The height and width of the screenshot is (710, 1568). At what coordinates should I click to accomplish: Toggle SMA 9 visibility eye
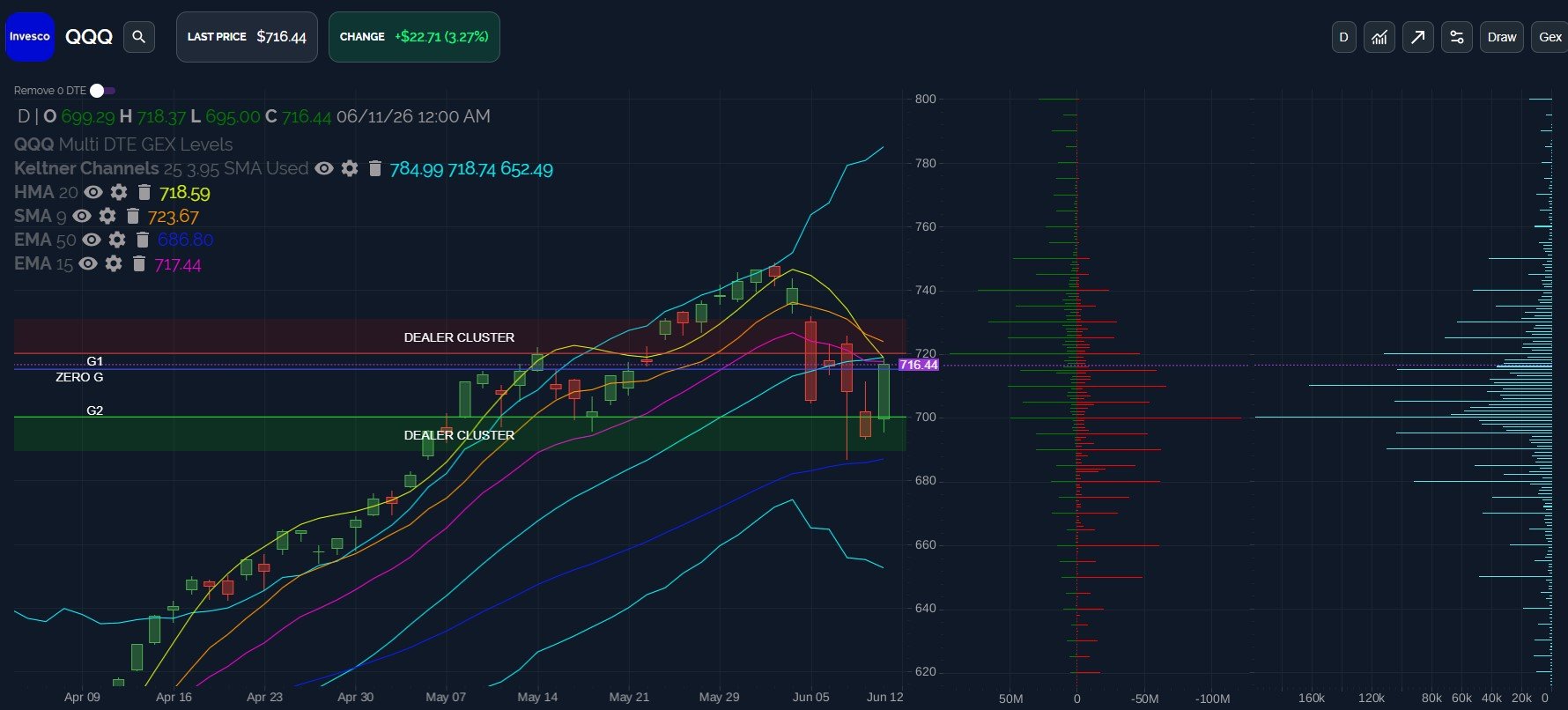pyautogui.click(x=82, y=216)
